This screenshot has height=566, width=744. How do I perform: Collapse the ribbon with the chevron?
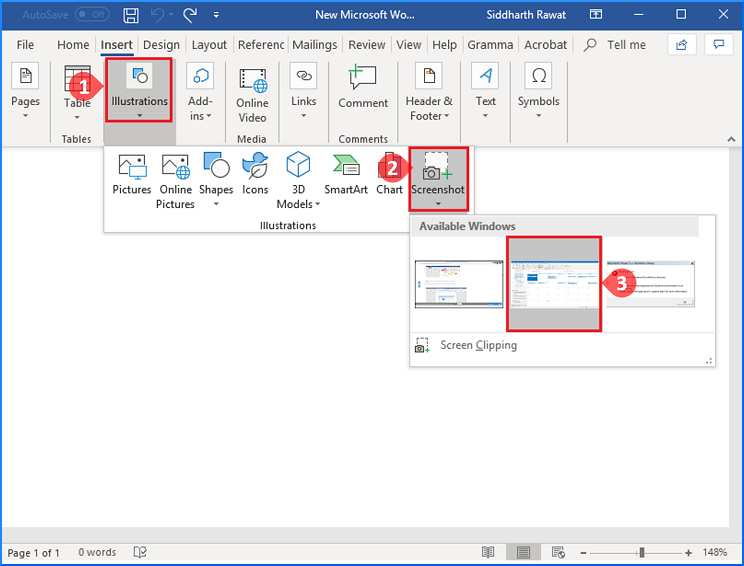pos(731,139)
